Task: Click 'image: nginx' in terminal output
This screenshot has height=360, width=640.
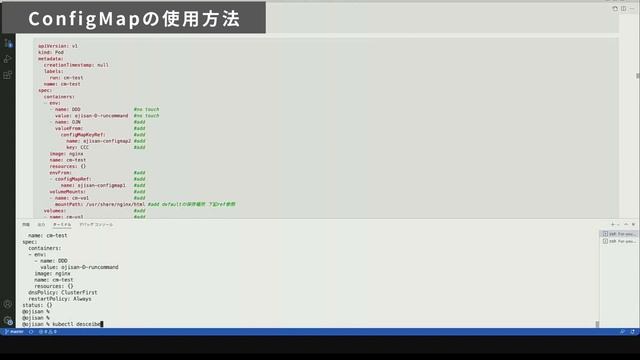Action: pos(53,273)
